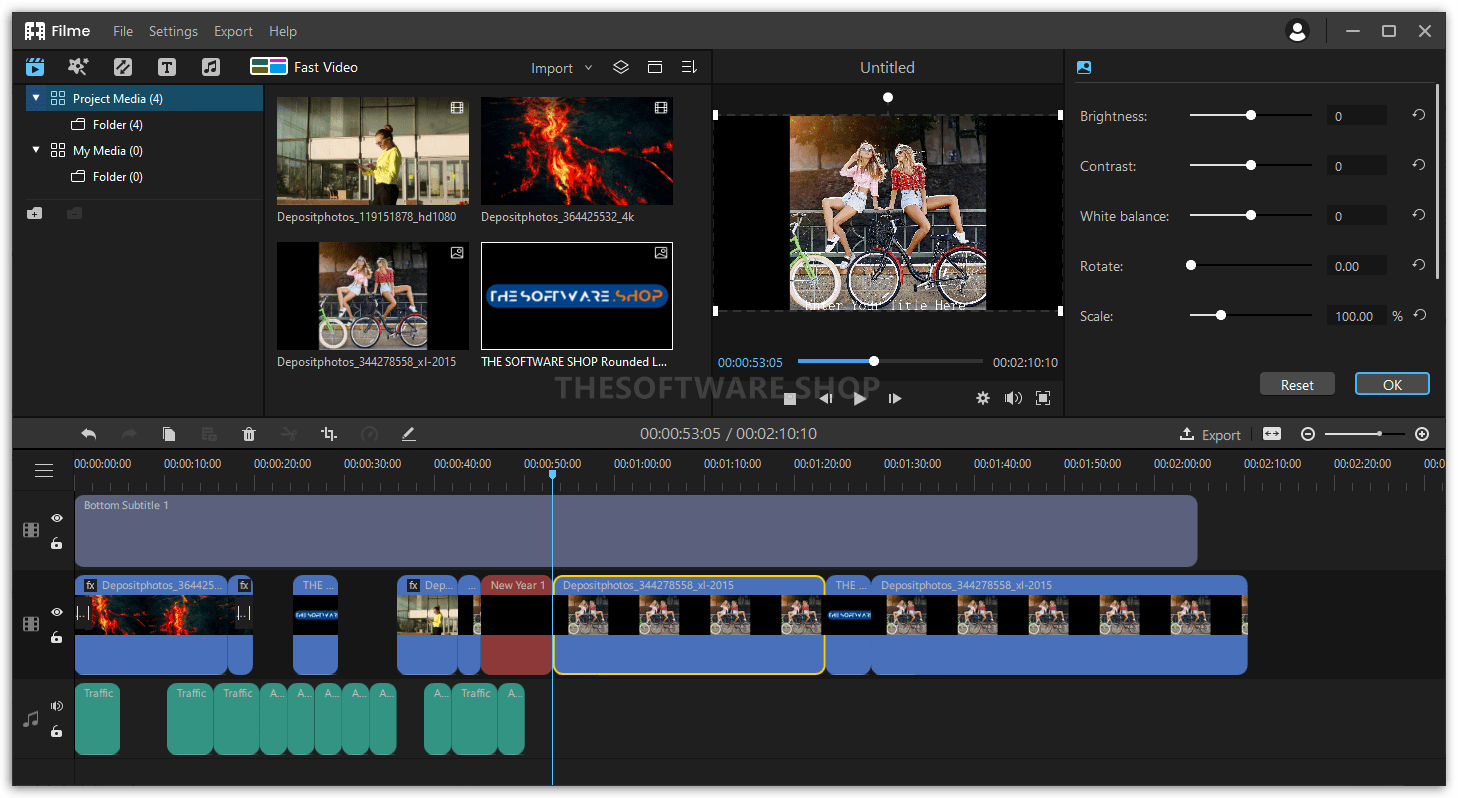Confirm adjustments with the OK button
This screenshot has width=1458, height=798.
click(1391, 383)
